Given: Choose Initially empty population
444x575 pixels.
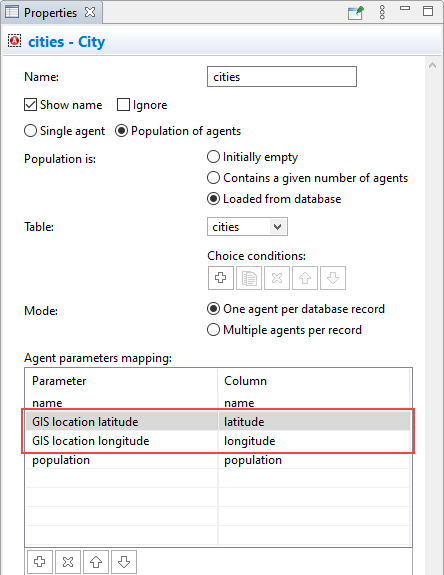Looking at the screenshot, I should click(x=213, y=157).
